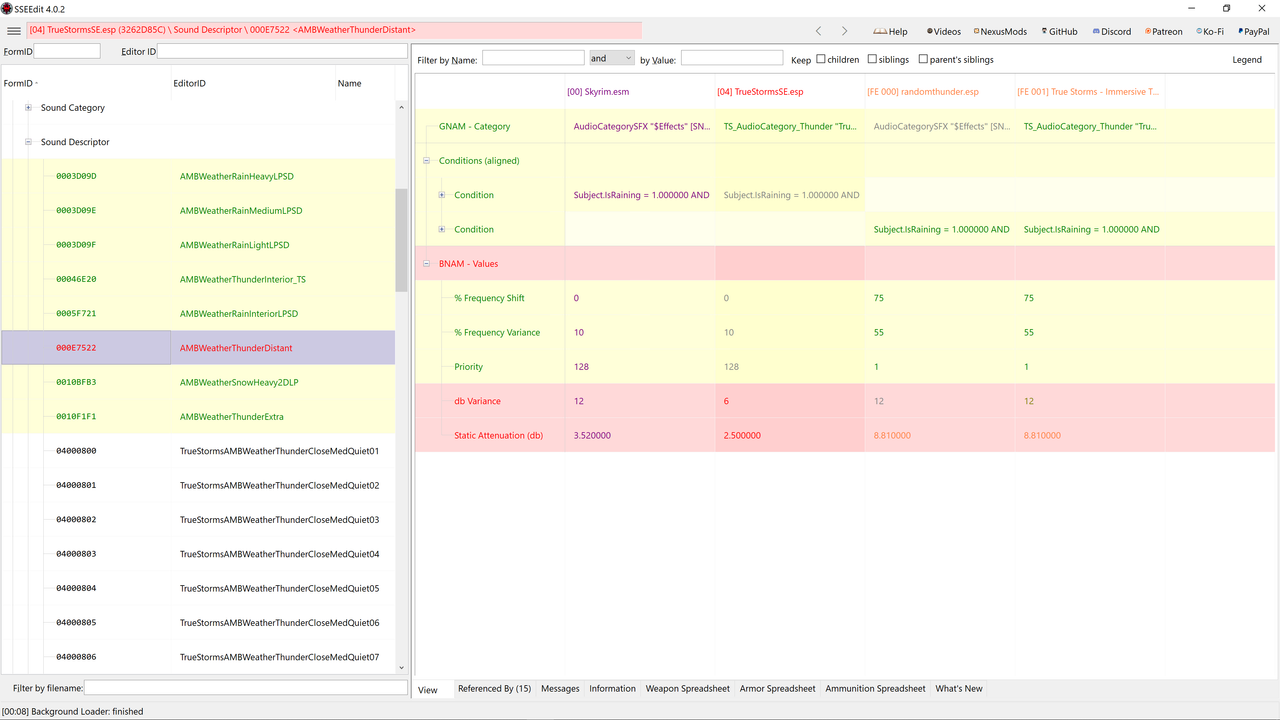
Task: Collapse Conditions (aligned) section
Action: 427,161
